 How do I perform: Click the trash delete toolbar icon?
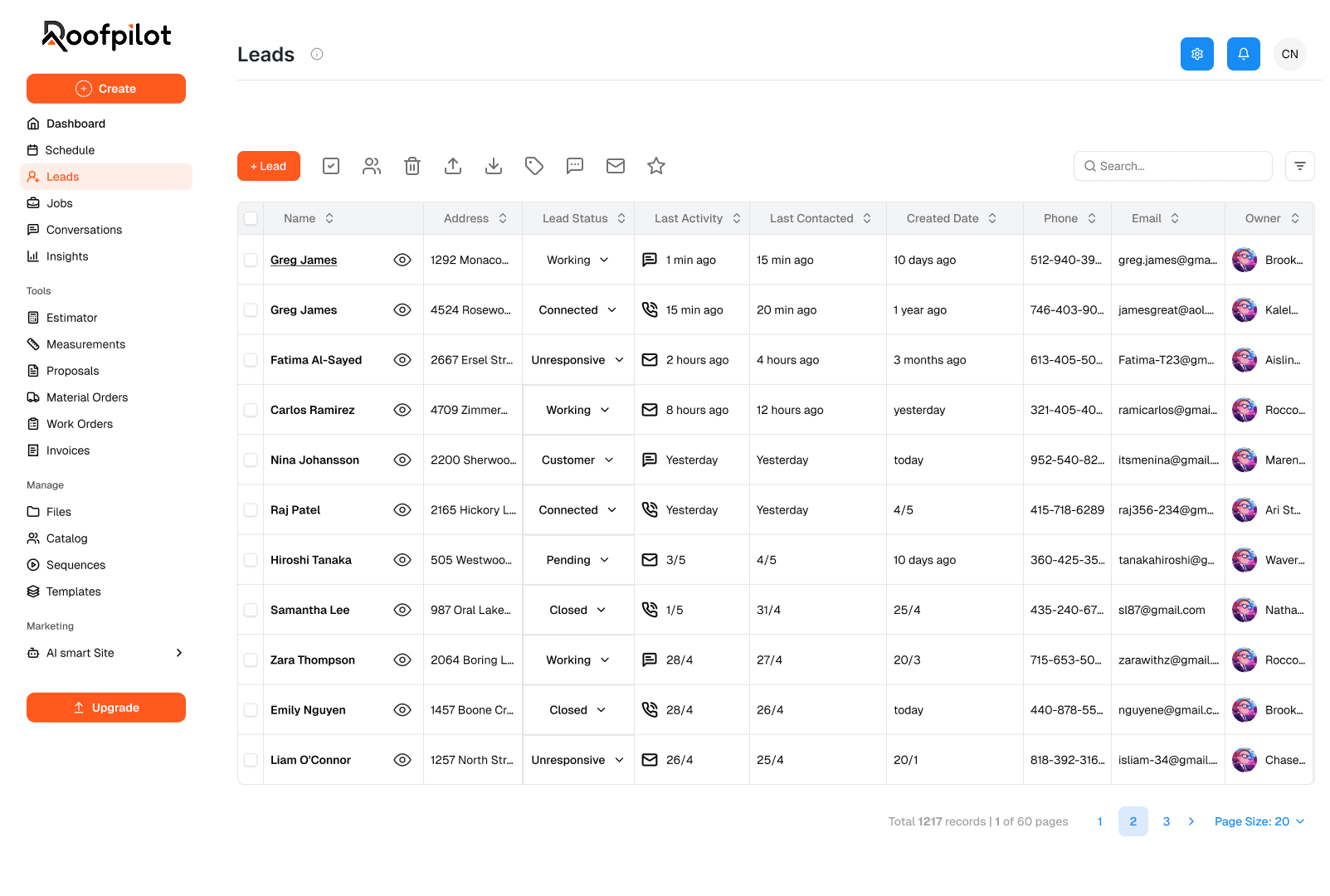pos(412,166)
